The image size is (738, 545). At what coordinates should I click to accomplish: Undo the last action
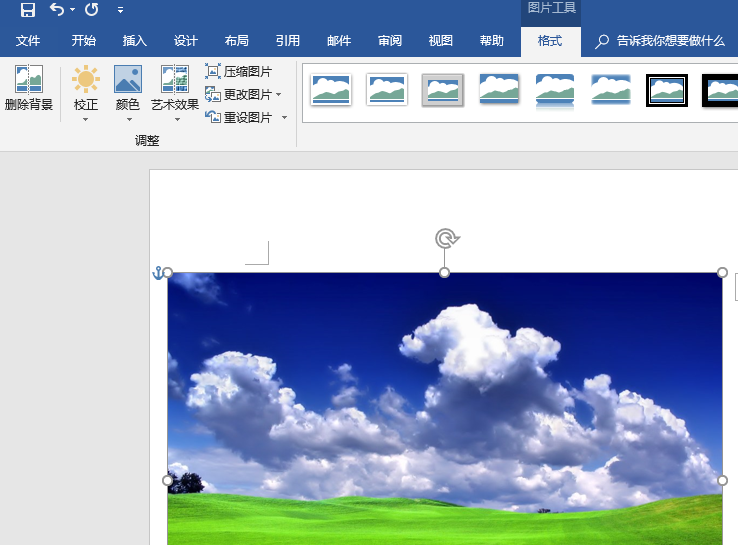coord(57,9)
